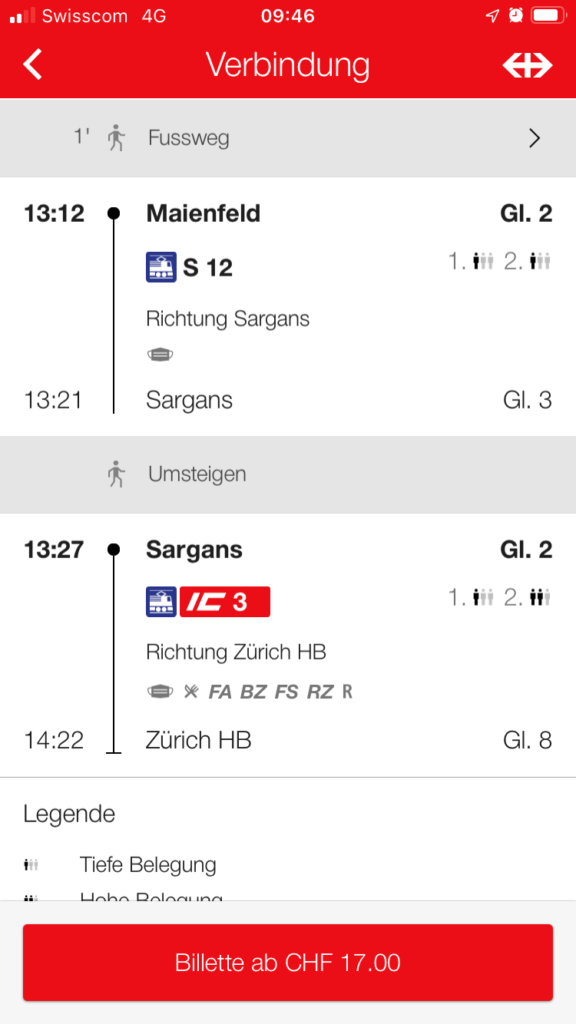
Task: Expand the Fussweg walking segment chevron
Action: [534, 138]
